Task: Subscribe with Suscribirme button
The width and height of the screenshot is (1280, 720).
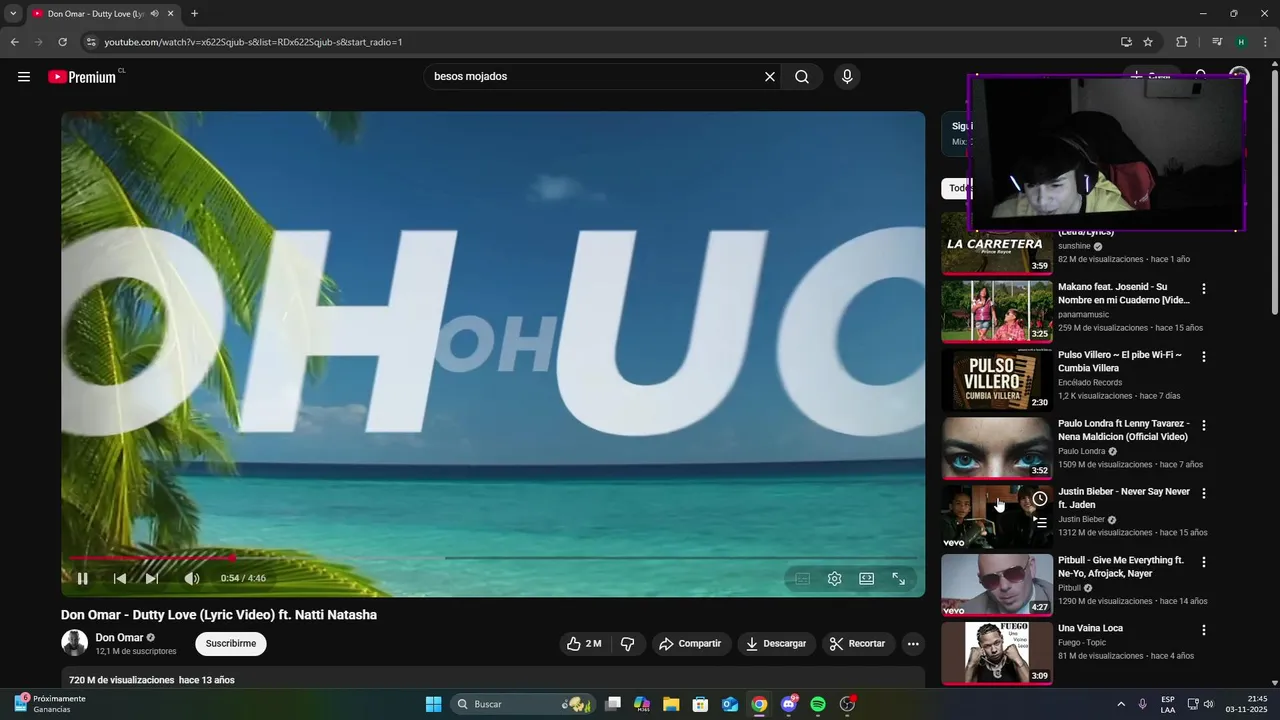Action: 231,644
